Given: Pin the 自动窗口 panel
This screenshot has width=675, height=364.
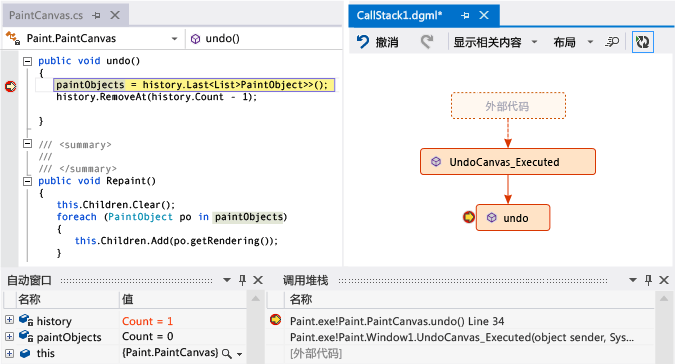Looking at the screenshot, I should click(x=242, y=281).
